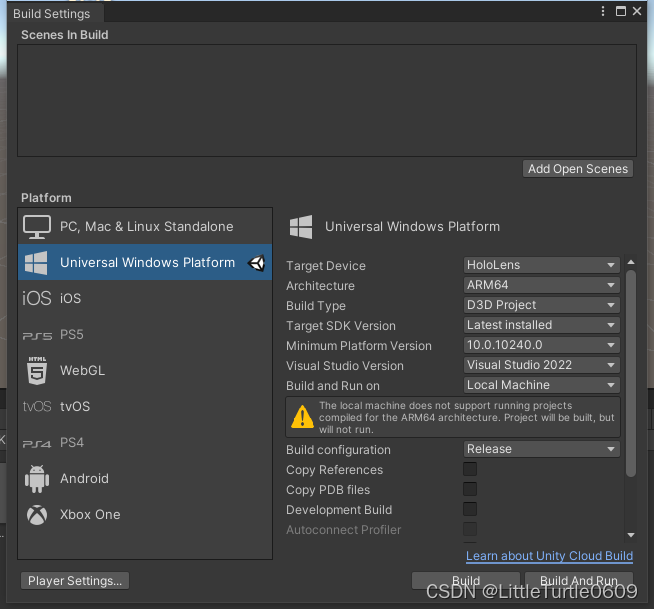The image size is (654, 609).
Task: Click the PS4 logo icon
Action: (37, 443)
